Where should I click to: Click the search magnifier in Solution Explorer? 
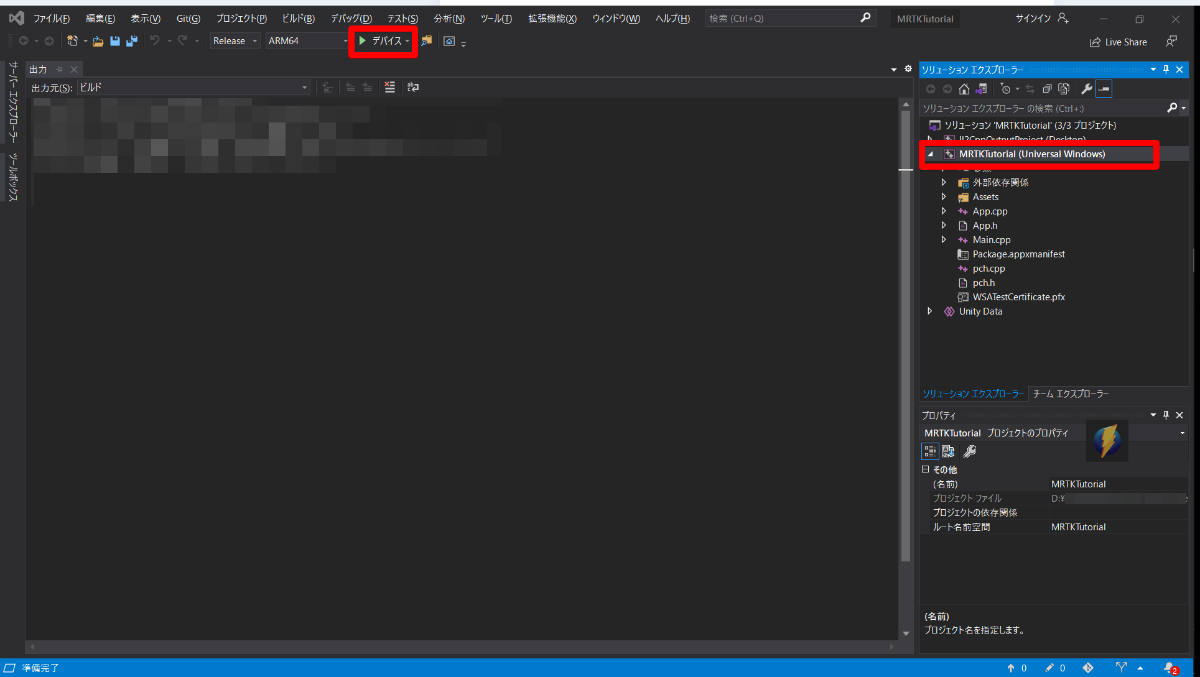[x=1172, y=108]
